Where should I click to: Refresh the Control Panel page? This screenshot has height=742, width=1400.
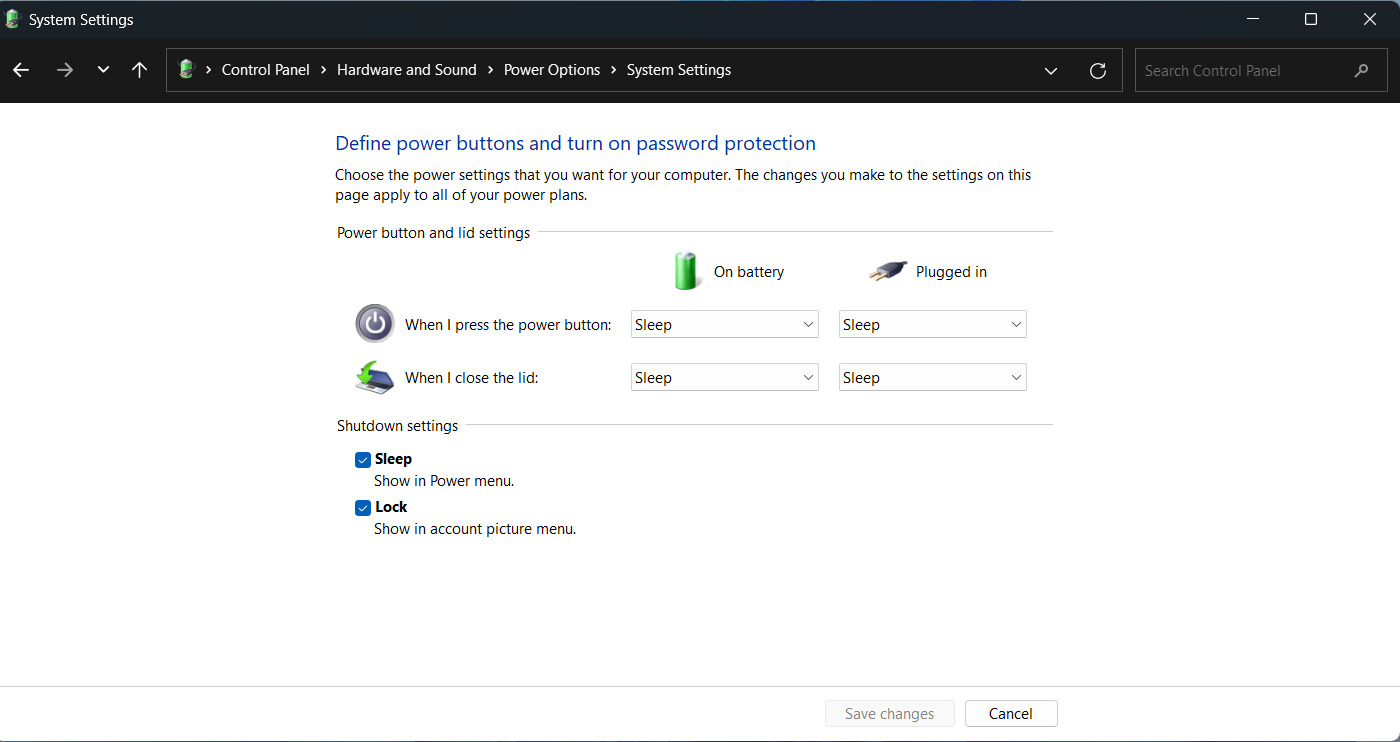1098,70
